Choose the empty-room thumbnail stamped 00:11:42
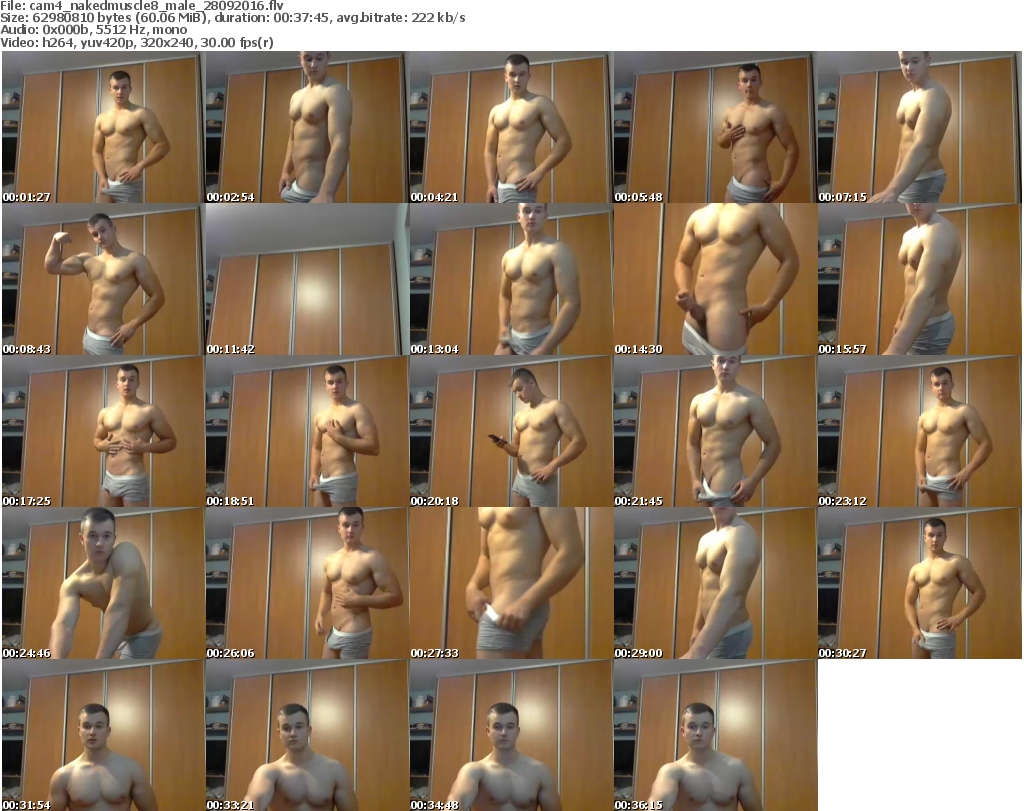The width and height of the screenshot is (1024, 811). (307, 279)
